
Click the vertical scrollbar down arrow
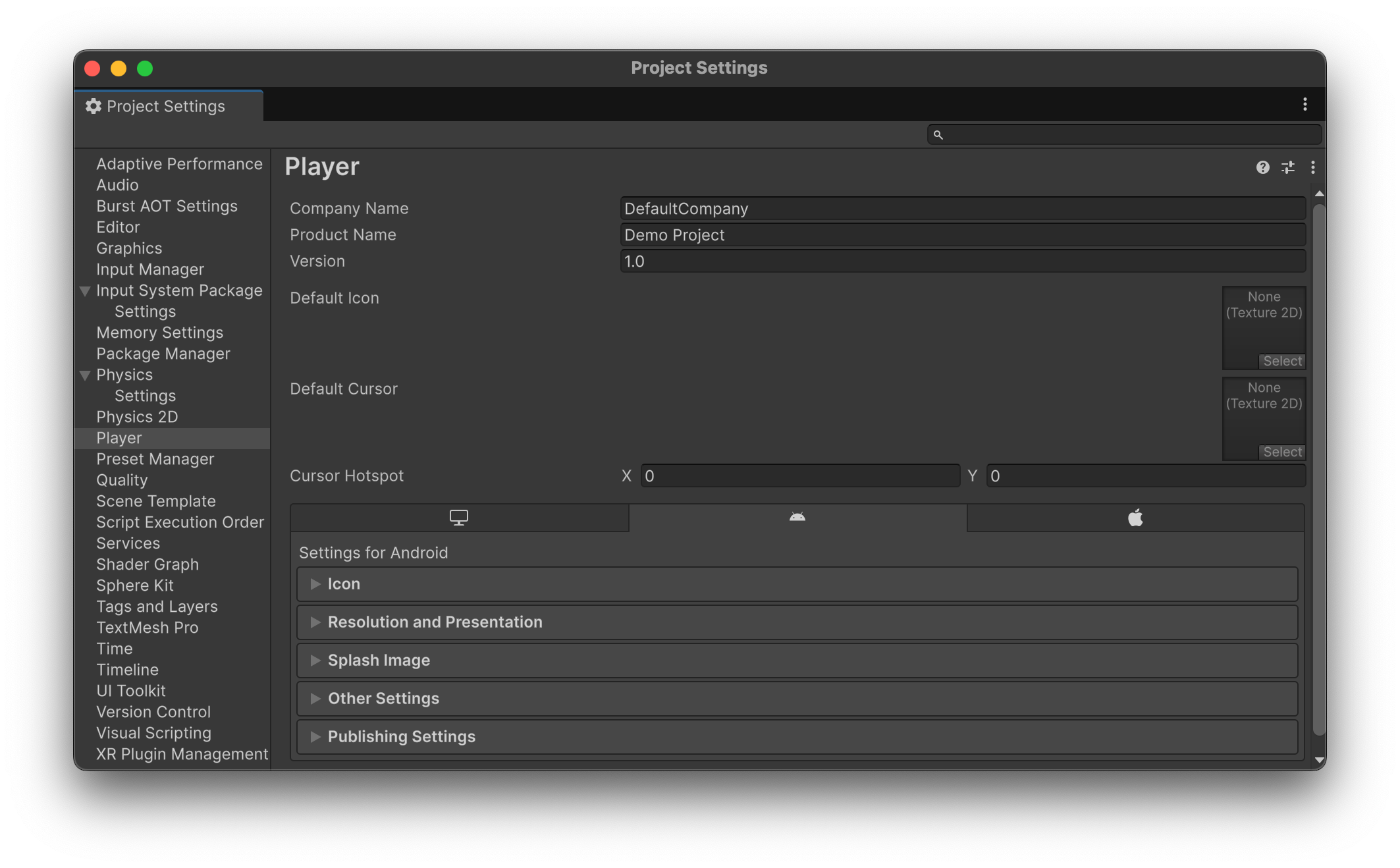(1319, 760)
